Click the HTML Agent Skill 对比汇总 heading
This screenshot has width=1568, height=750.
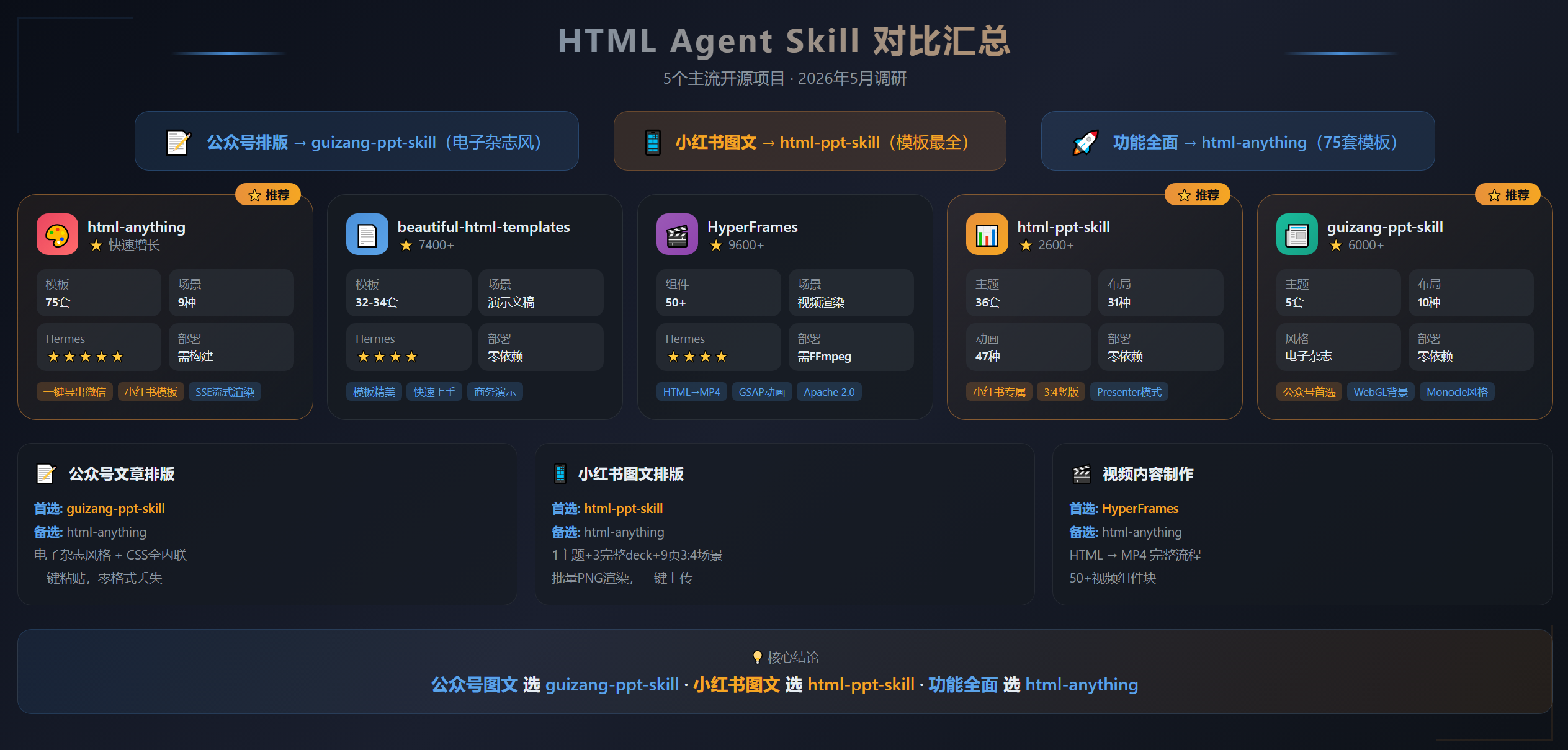tap(784, 41)
